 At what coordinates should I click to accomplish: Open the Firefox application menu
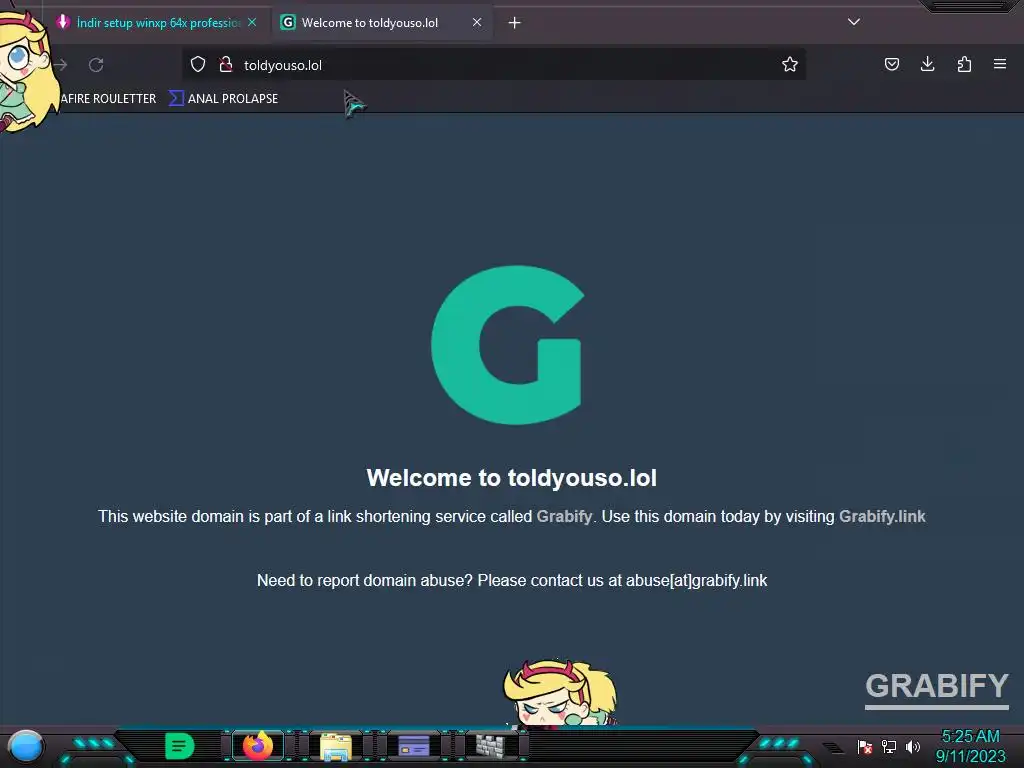click(x=1000, y=64)
